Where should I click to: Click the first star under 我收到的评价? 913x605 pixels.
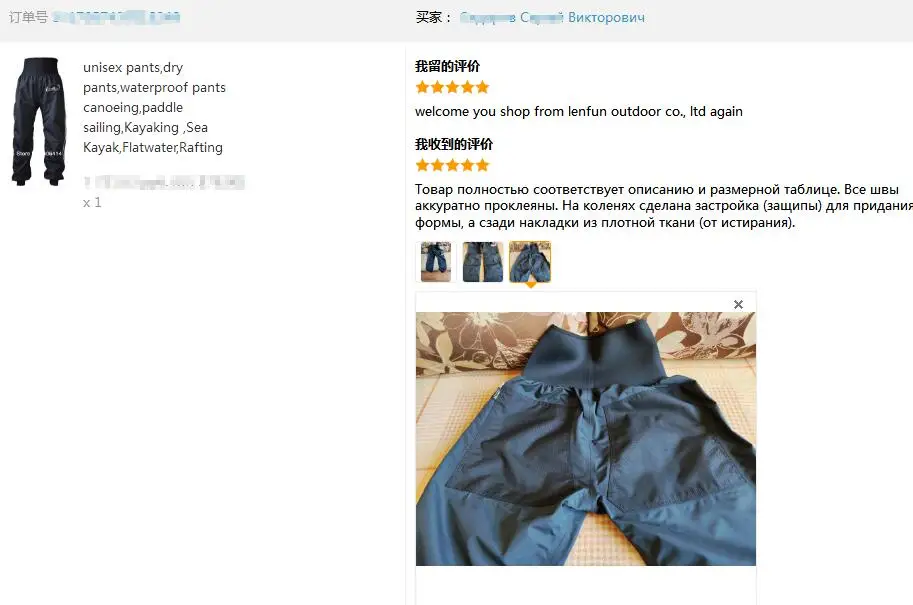point(422,165)
